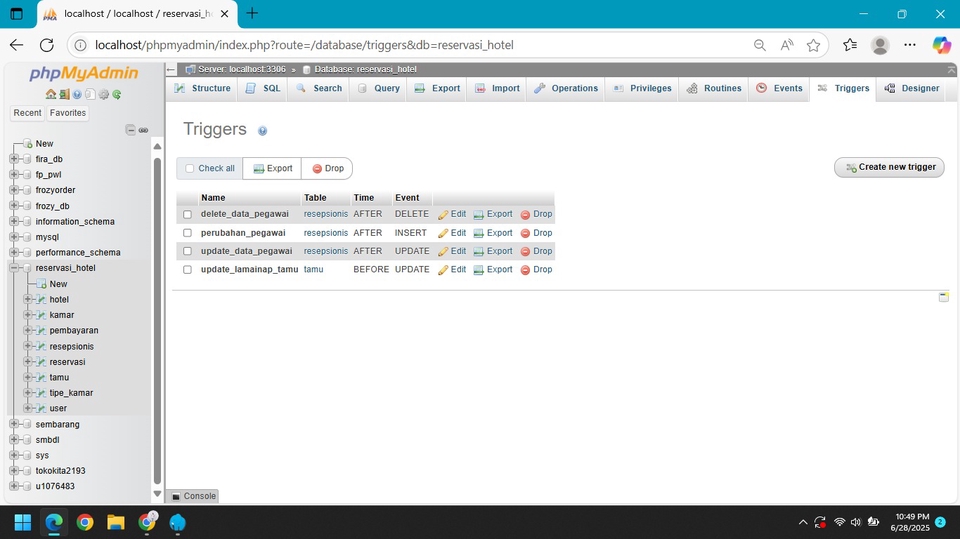Image resolution: width=960 pixels, height=539 pixels.
Task: Select the update_lamainap_tamu trigger checkbox
Action: (187, 270)
